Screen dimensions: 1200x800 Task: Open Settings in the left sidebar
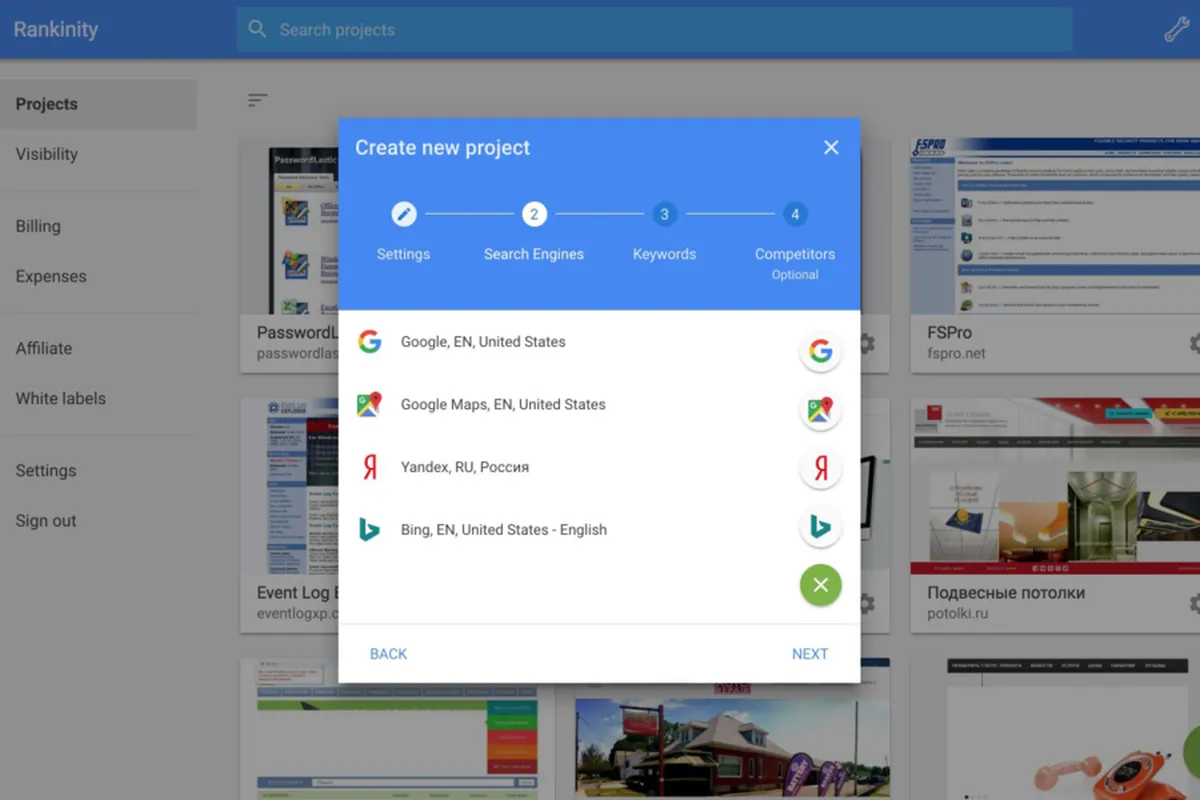tap(98, 470)
